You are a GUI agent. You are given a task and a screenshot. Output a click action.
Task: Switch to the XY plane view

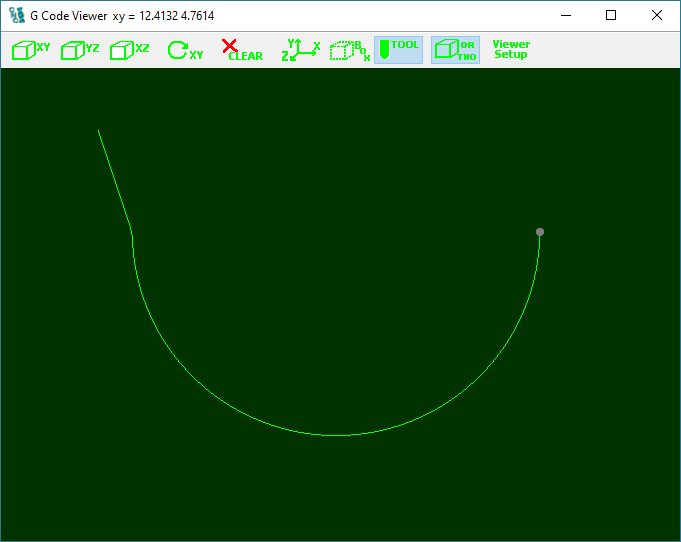point(30,50)
